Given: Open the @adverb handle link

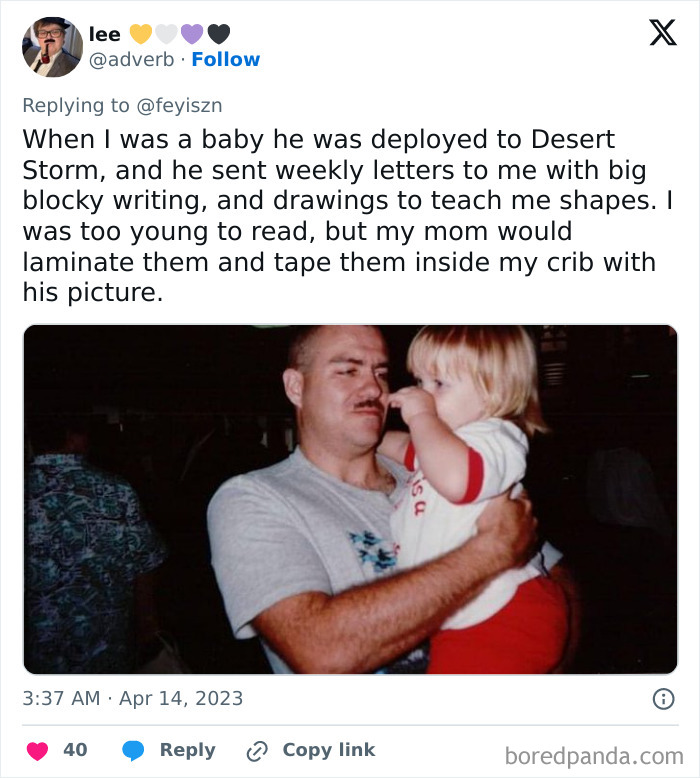Looking at the screenshot, I should (x=133, y=60).
